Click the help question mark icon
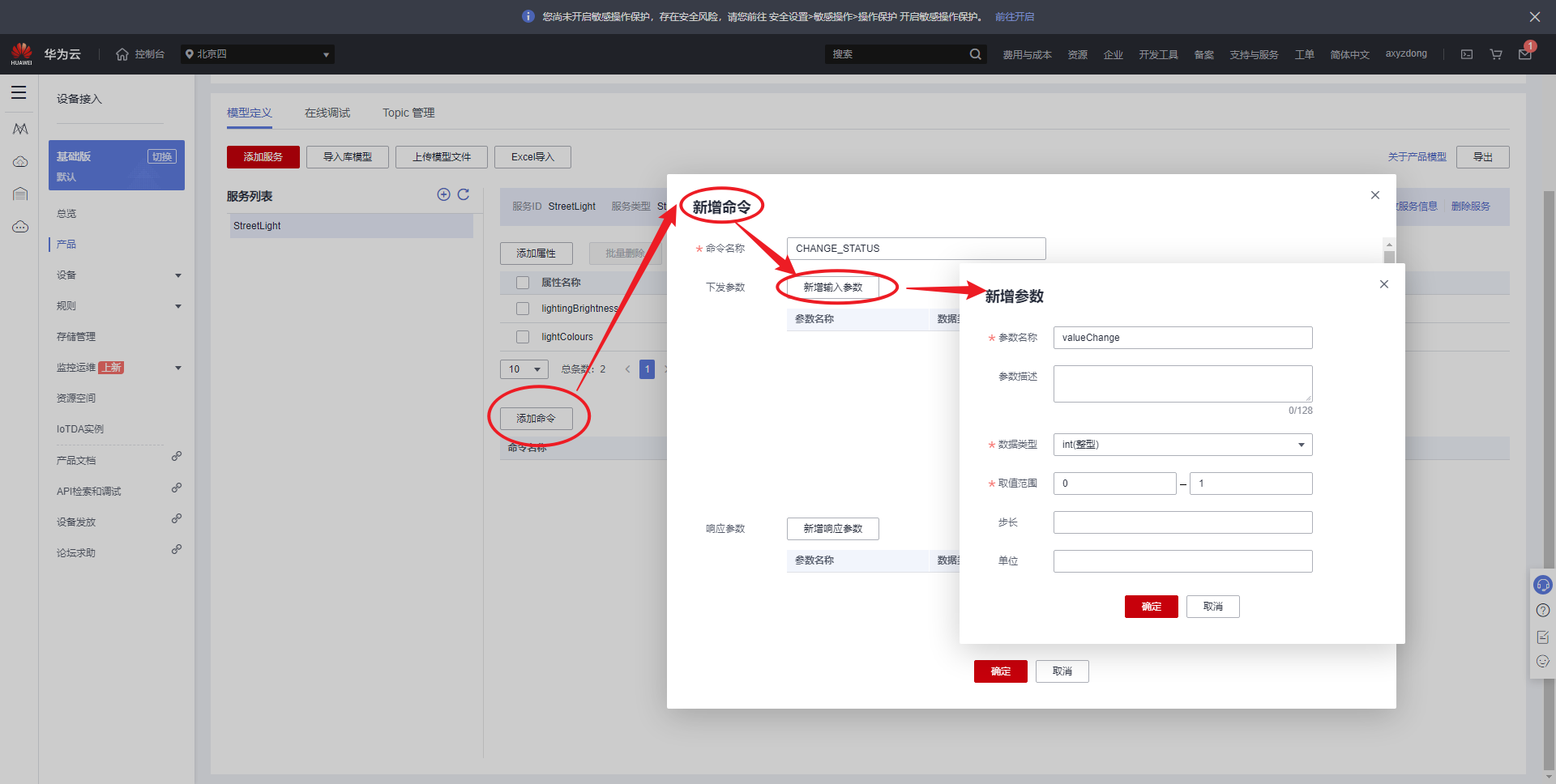 pos(1543,611)
